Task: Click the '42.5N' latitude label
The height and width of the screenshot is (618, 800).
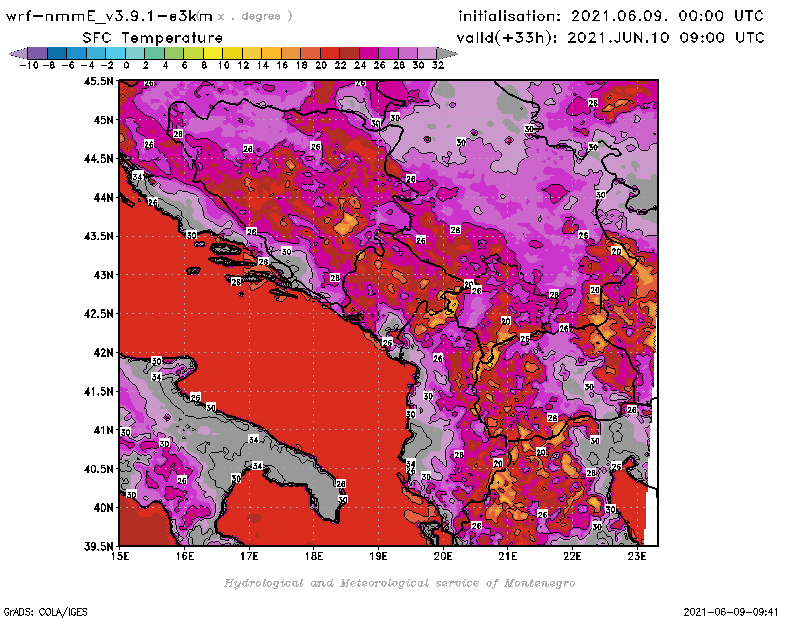Action: pos(98,313)
